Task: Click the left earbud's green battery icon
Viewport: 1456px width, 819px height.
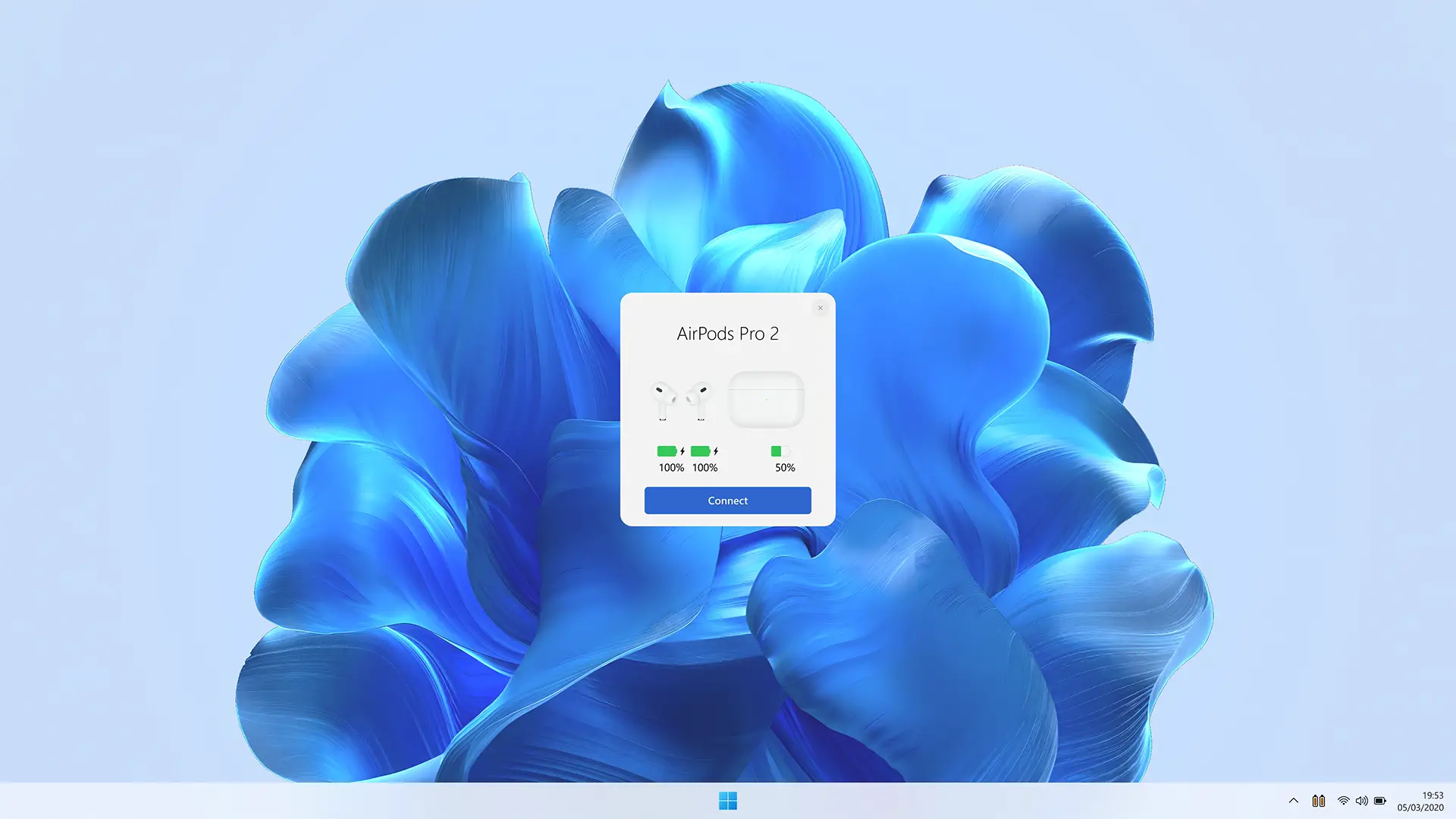Action: point(667,451)
